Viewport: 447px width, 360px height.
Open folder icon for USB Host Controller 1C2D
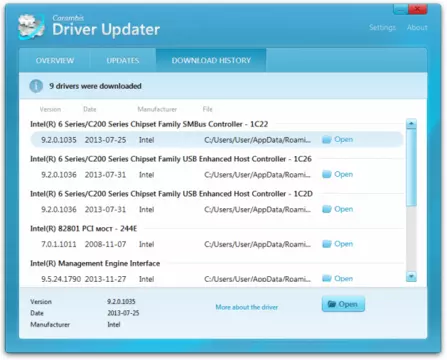pyautogui.click(x=327, y=209)
